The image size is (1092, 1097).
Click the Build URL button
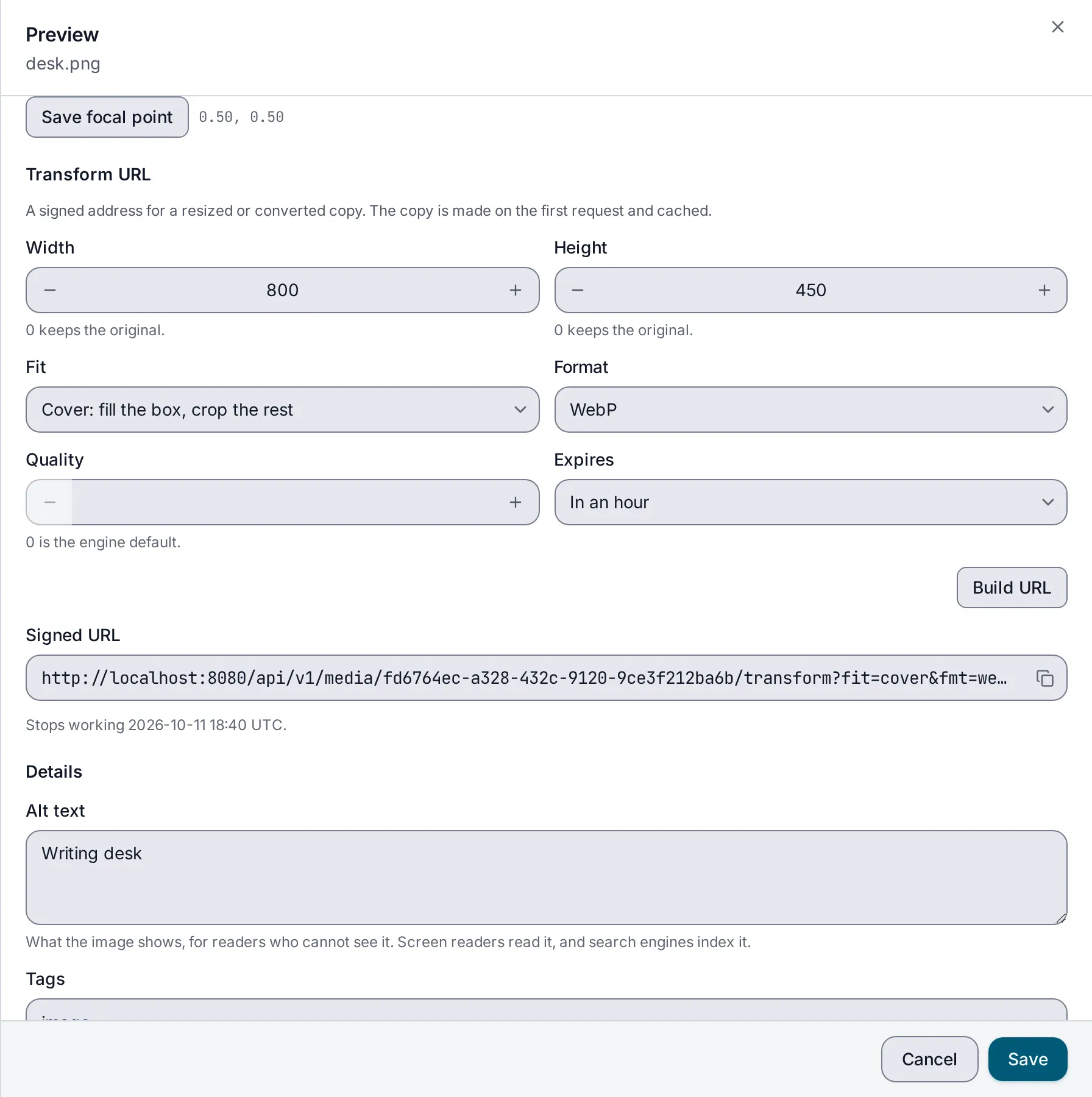pyautogui.click(x=1012, y=588)
